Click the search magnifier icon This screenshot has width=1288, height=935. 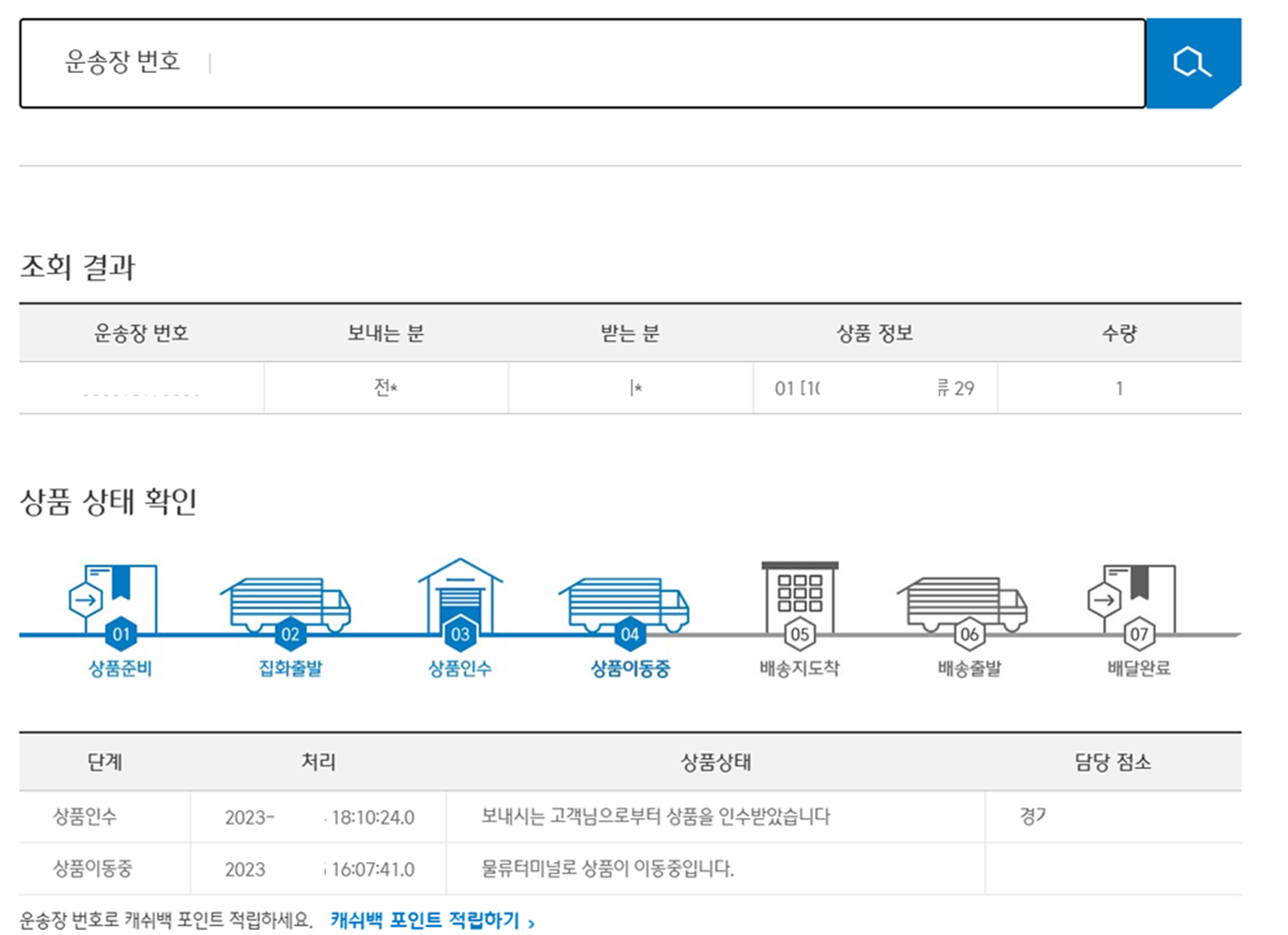(x=1193, y=62)
